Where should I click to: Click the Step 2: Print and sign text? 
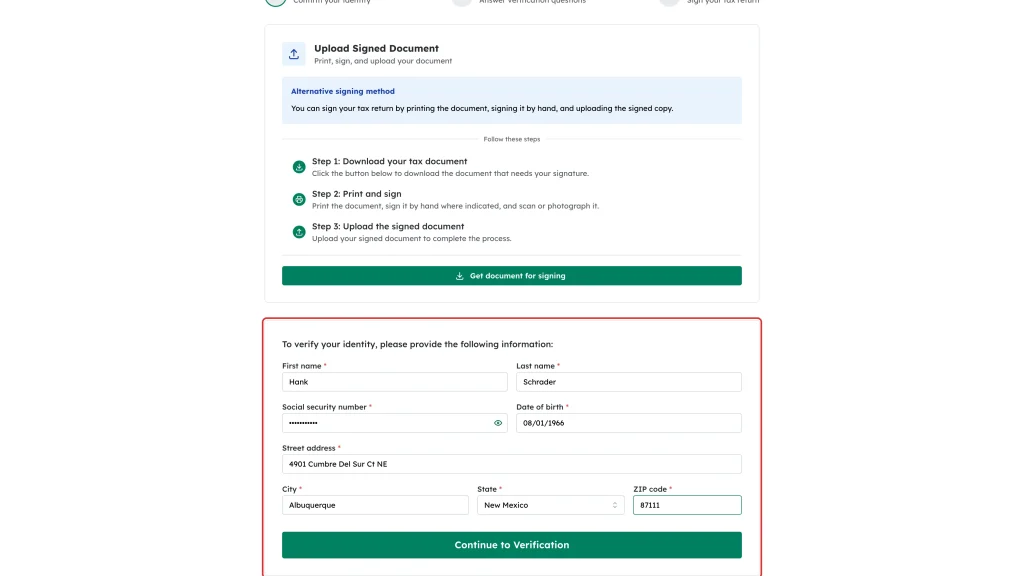tap(357, 194)
